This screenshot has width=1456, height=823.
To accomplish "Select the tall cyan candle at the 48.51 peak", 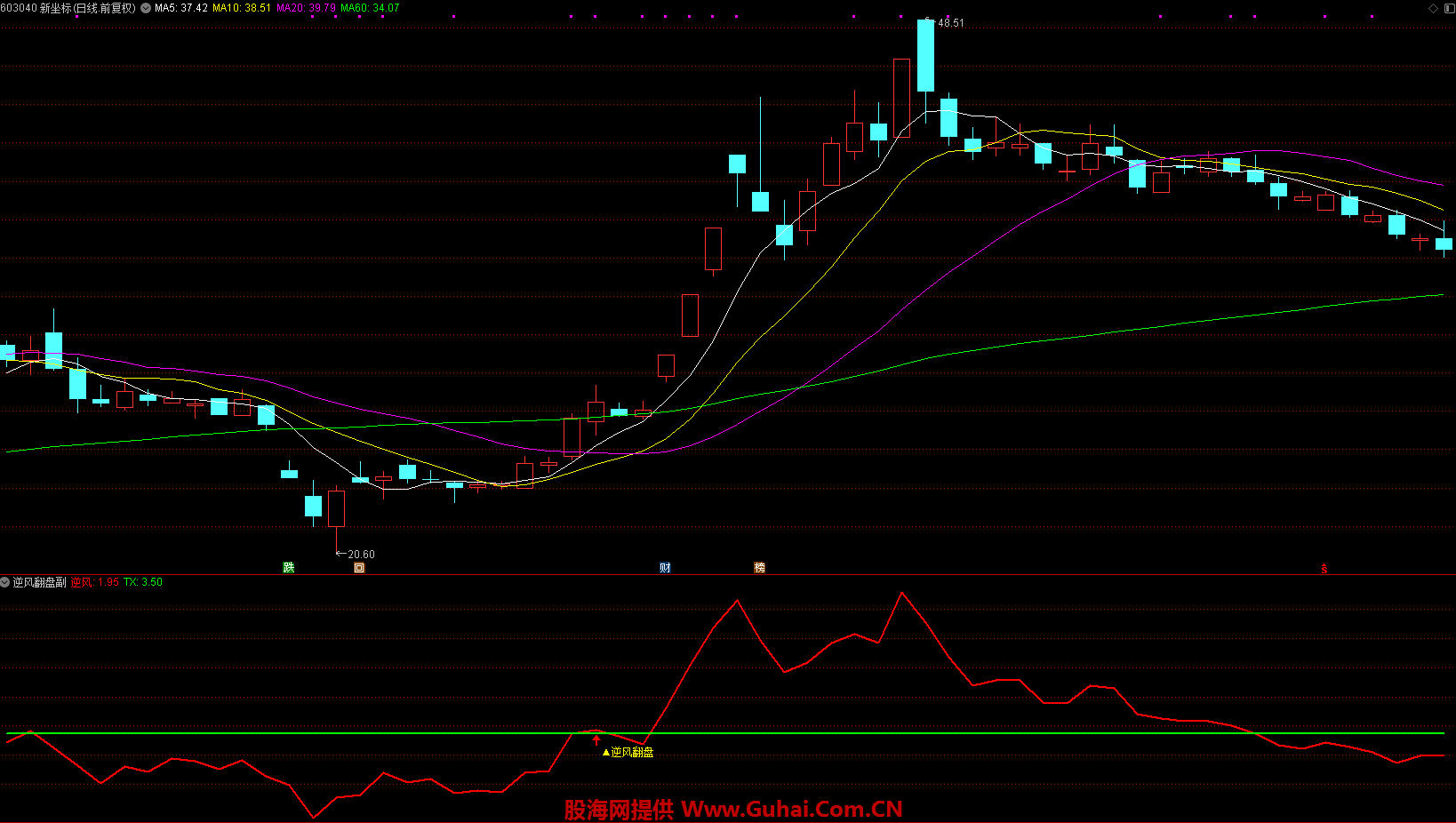I will [925, 56].
